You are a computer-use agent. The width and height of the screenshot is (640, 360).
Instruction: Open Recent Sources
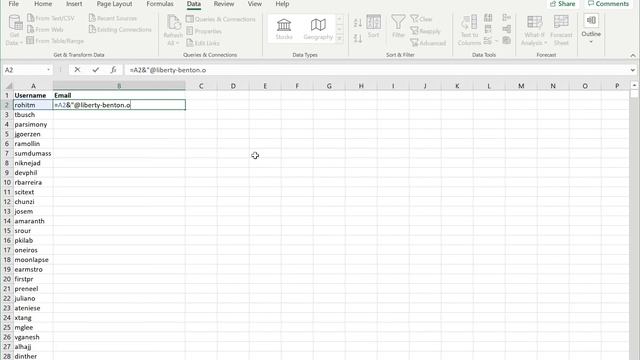click(x=113, y=18)
